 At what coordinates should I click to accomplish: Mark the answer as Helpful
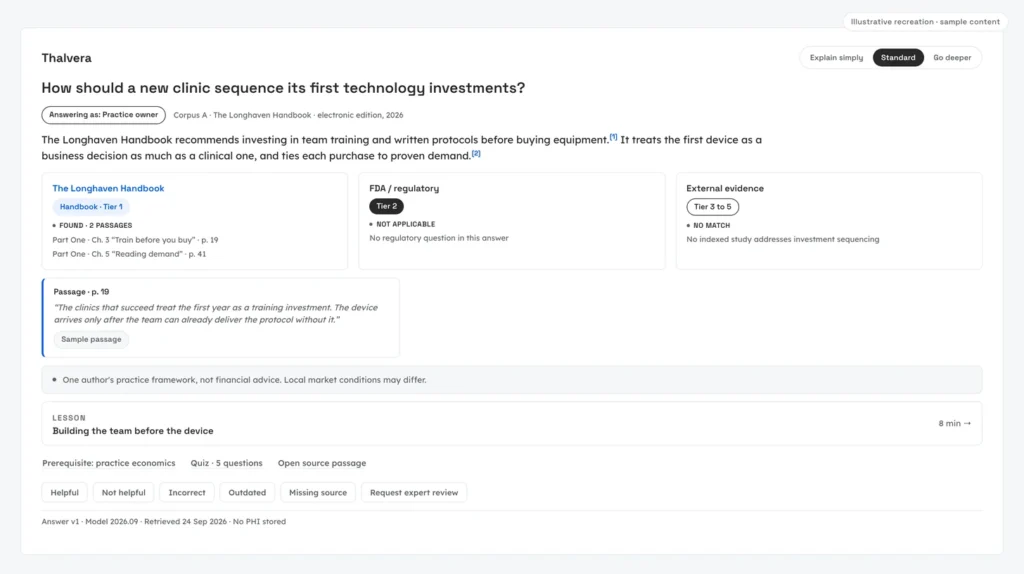pyautogui.click(x=65, y=492)
